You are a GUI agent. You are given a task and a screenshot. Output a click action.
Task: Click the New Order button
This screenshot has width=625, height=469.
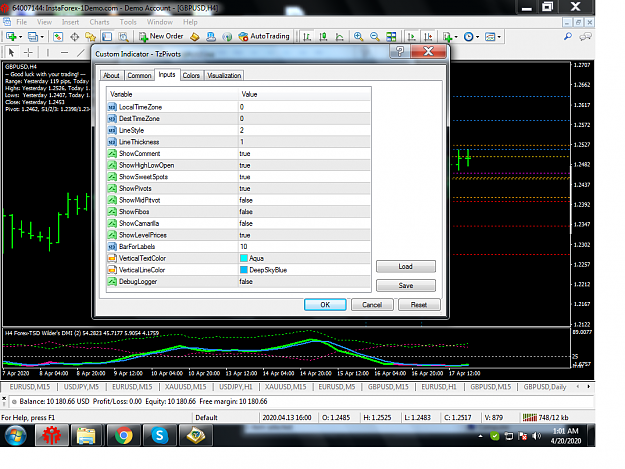[161, 37]
